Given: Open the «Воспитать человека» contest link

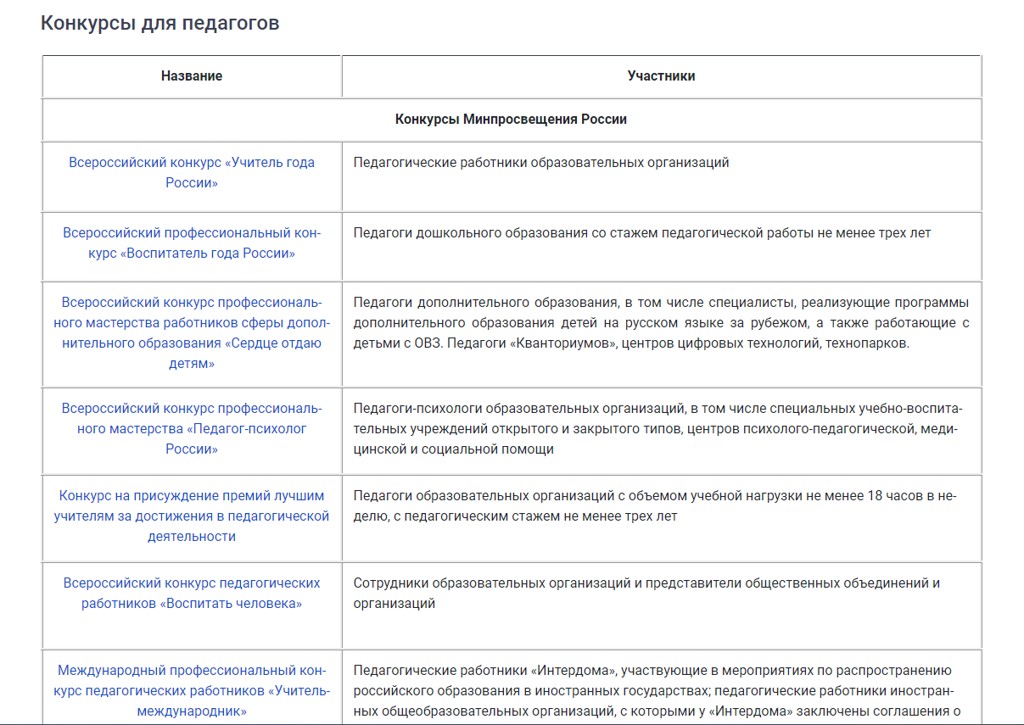Looking at the screenshot, I should (191, 593).
